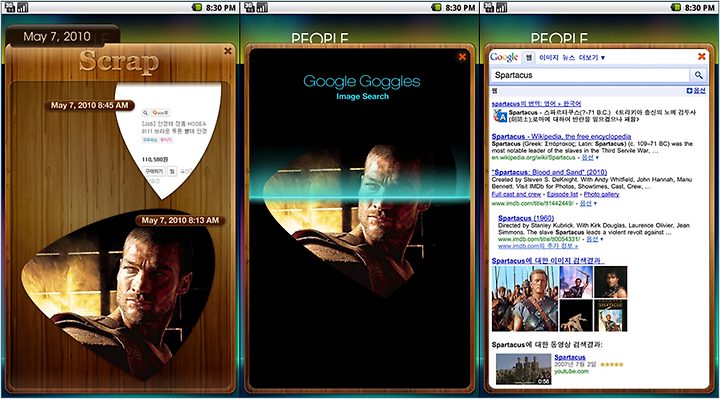Click the small search icon inside the scrapped shopping clip

pyautogui.click(x=145, y=112)
